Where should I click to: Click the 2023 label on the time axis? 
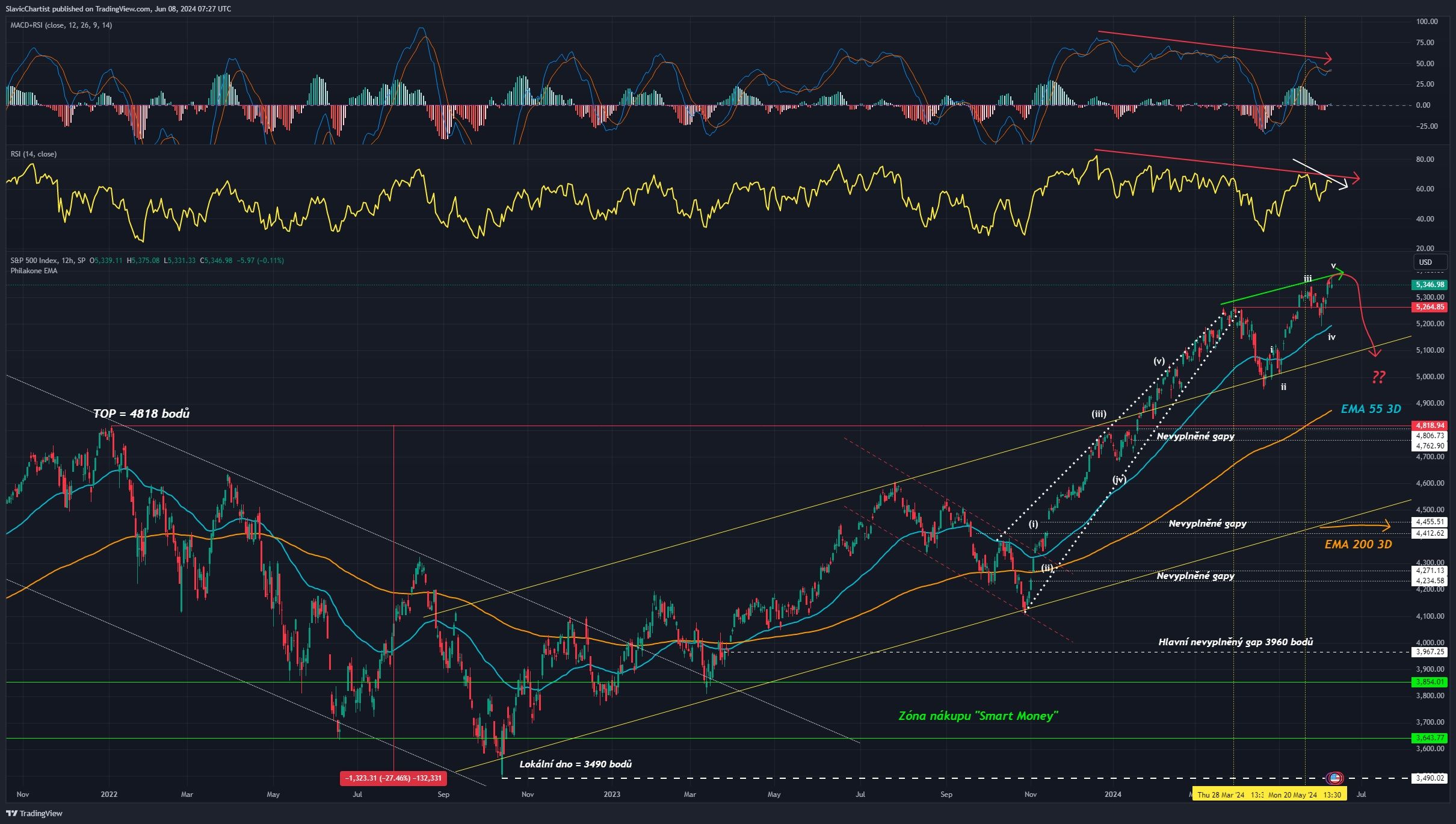pos(611,795)
